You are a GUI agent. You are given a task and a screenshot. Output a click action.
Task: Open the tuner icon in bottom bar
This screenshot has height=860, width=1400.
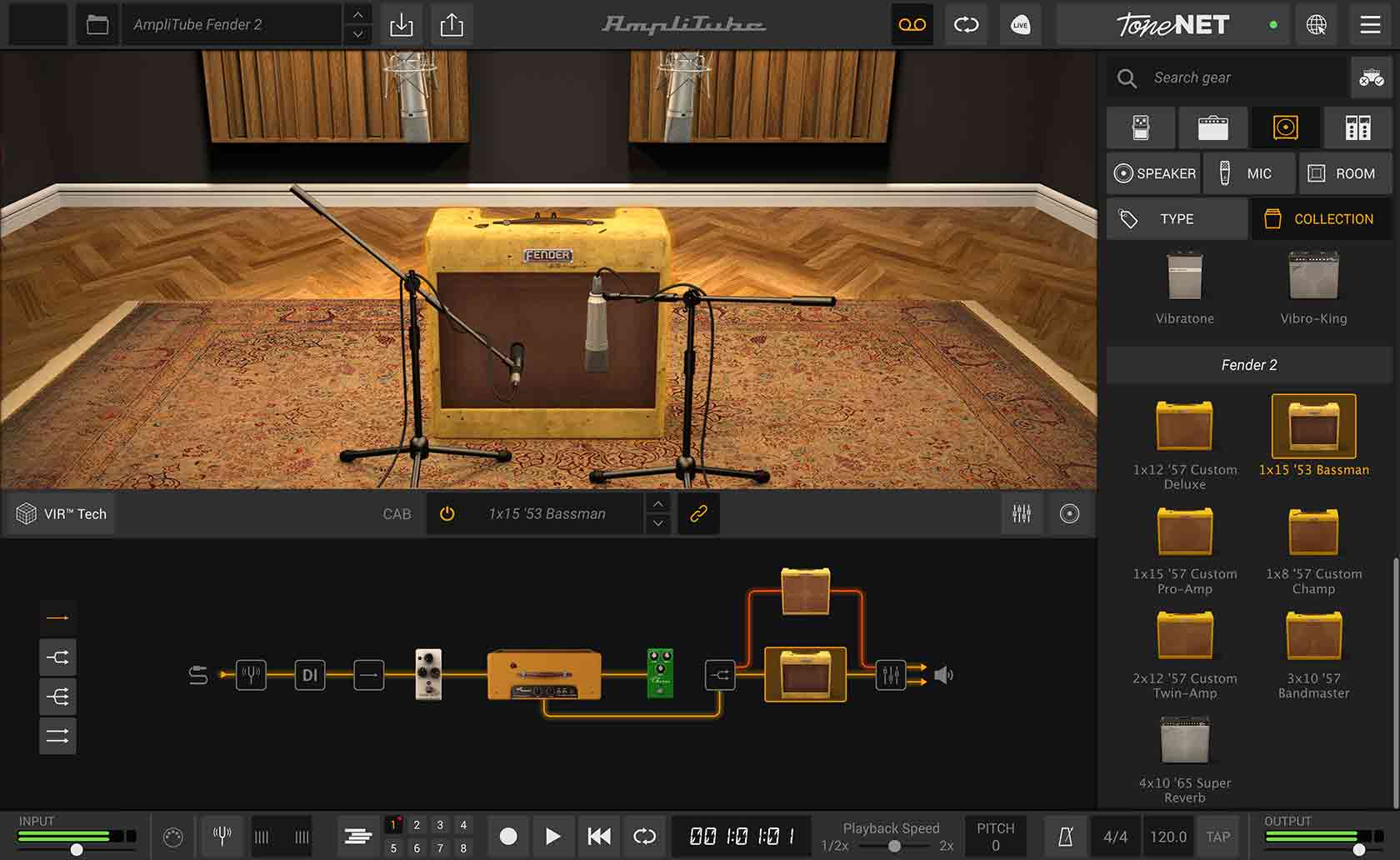tap(222, 836)
